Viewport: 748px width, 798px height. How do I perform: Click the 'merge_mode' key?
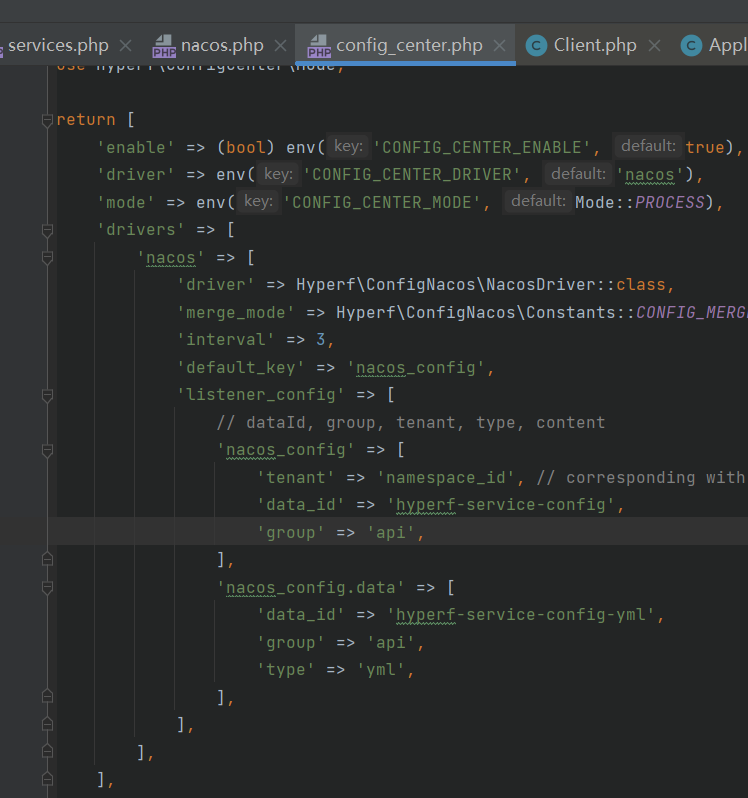click(x=236, y=312)
